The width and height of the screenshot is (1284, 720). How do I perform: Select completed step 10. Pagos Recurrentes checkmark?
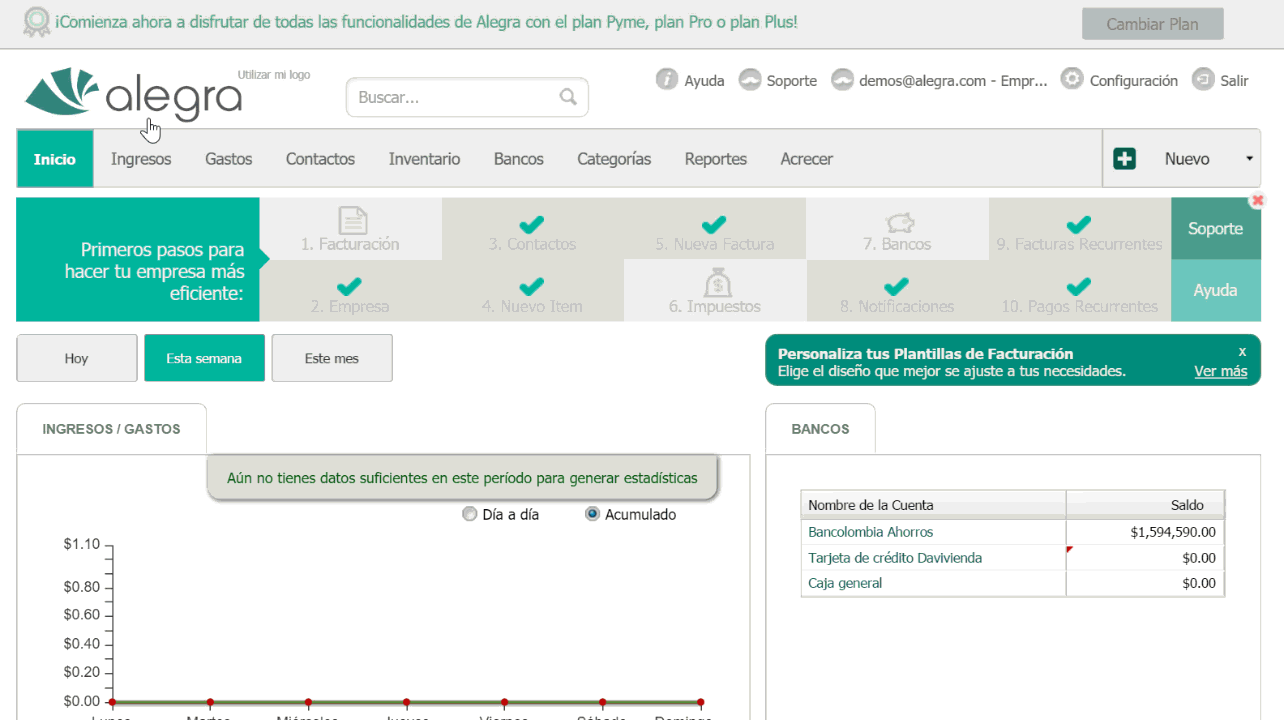1079,286
